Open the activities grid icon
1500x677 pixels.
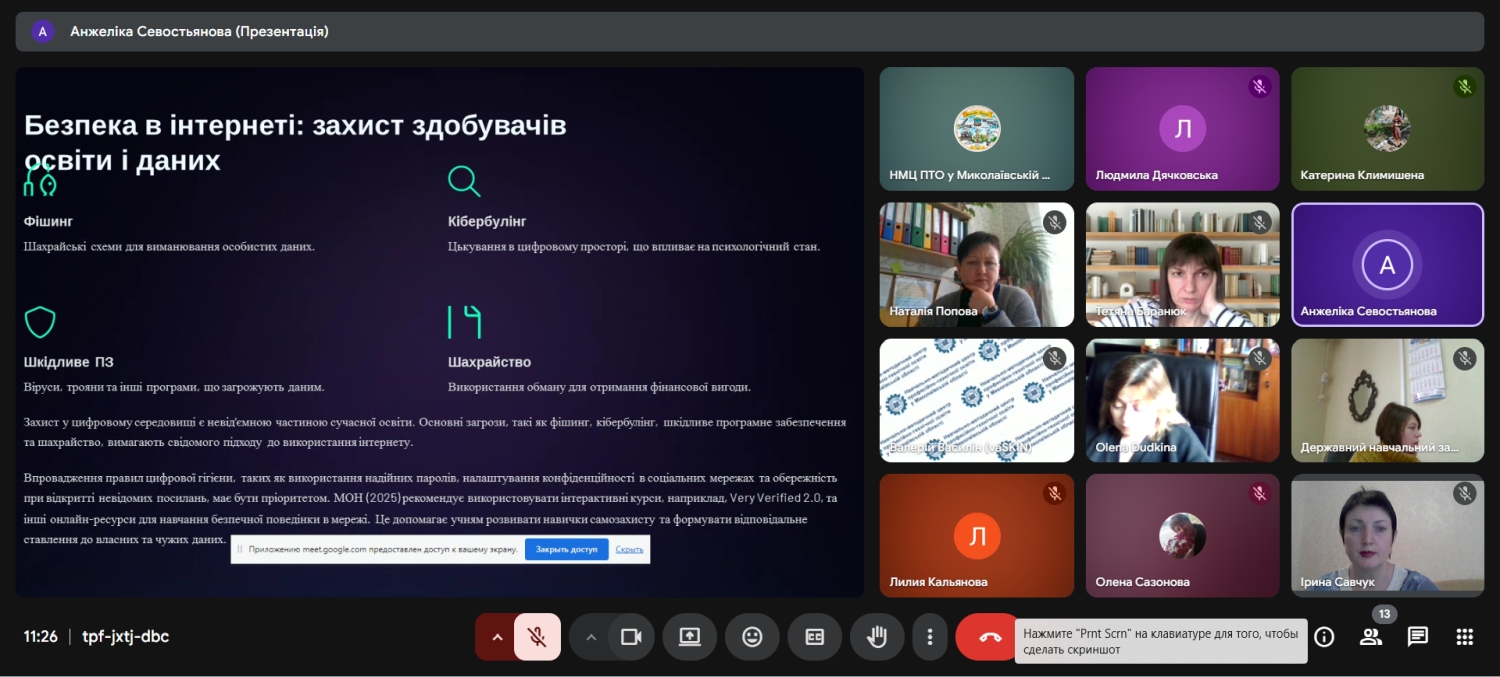coord(1464,637)
